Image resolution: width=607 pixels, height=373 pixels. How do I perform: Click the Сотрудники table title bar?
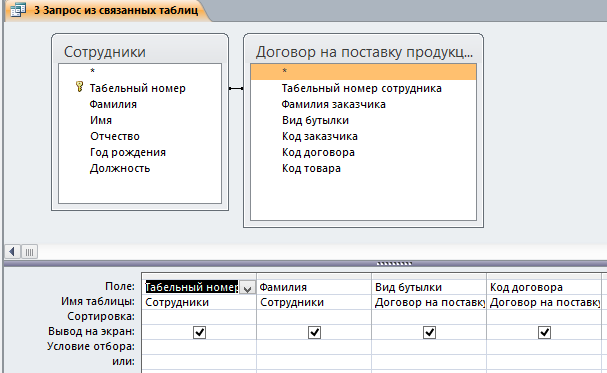click(x=140, y=51)
